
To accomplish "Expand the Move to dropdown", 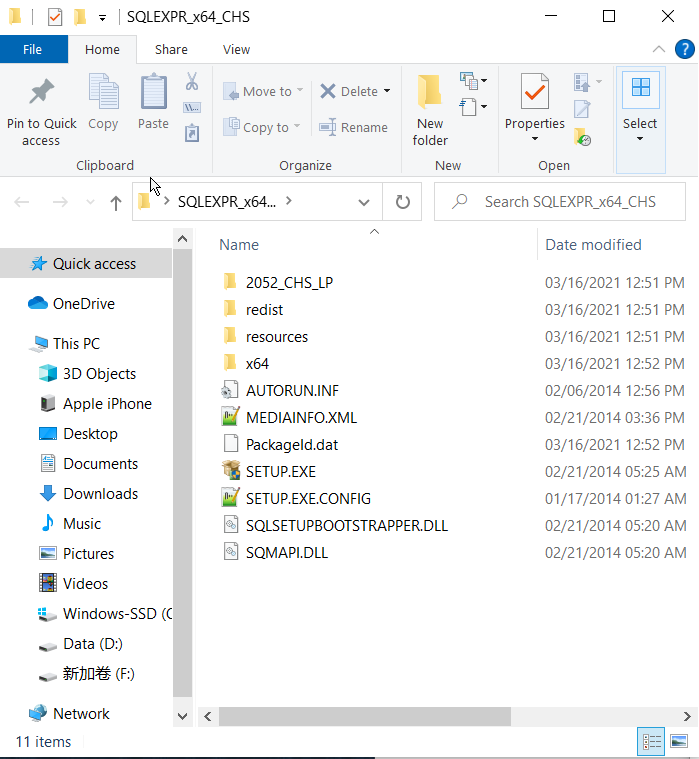I will point(300,91).
